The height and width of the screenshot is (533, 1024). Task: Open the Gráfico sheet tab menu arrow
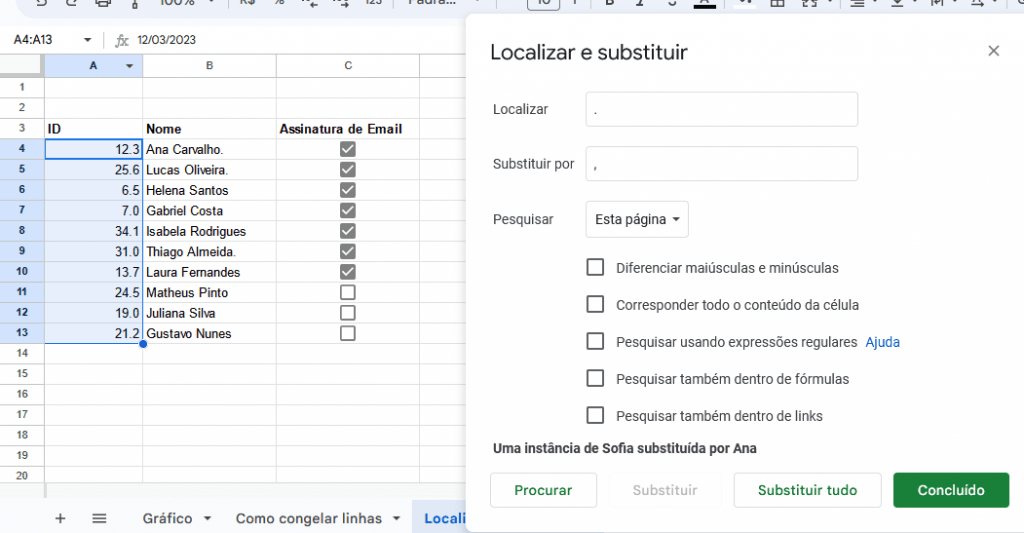pyautogui.click(x=207, y=519)
